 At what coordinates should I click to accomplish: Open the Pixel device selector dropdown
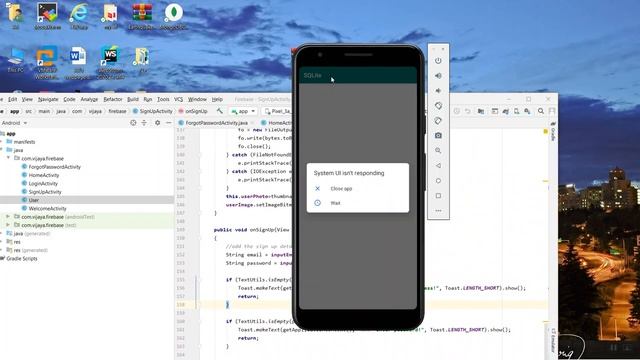[x=278, y=111]
